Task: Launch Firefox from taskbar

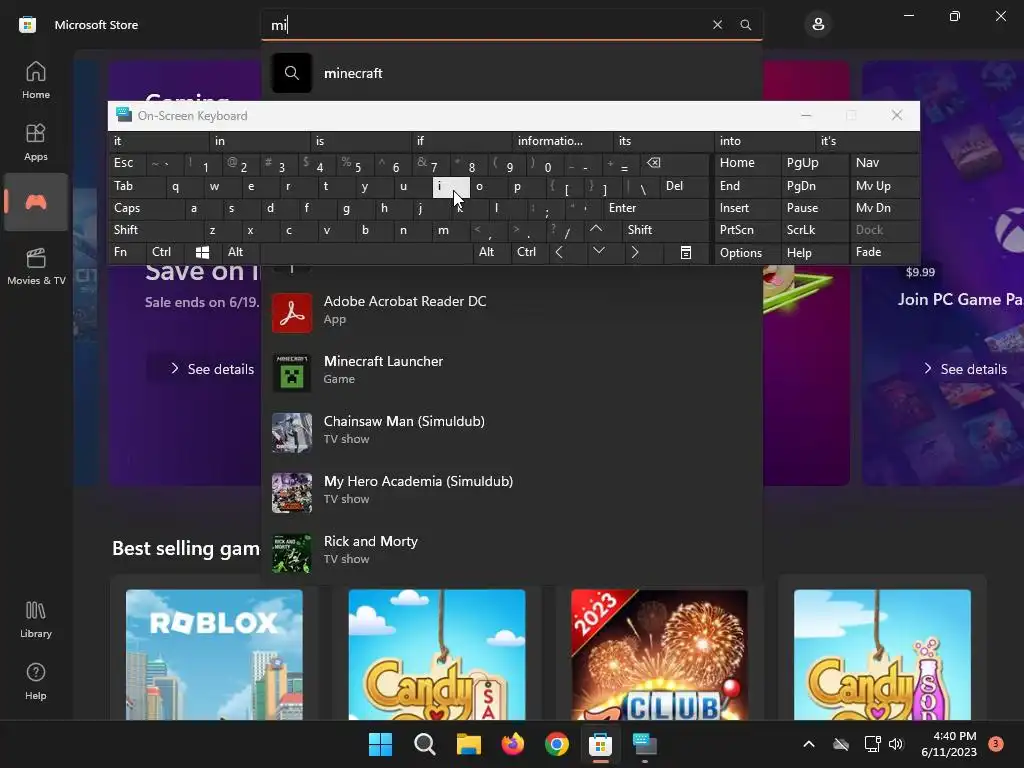Action: tap(513, 744)
